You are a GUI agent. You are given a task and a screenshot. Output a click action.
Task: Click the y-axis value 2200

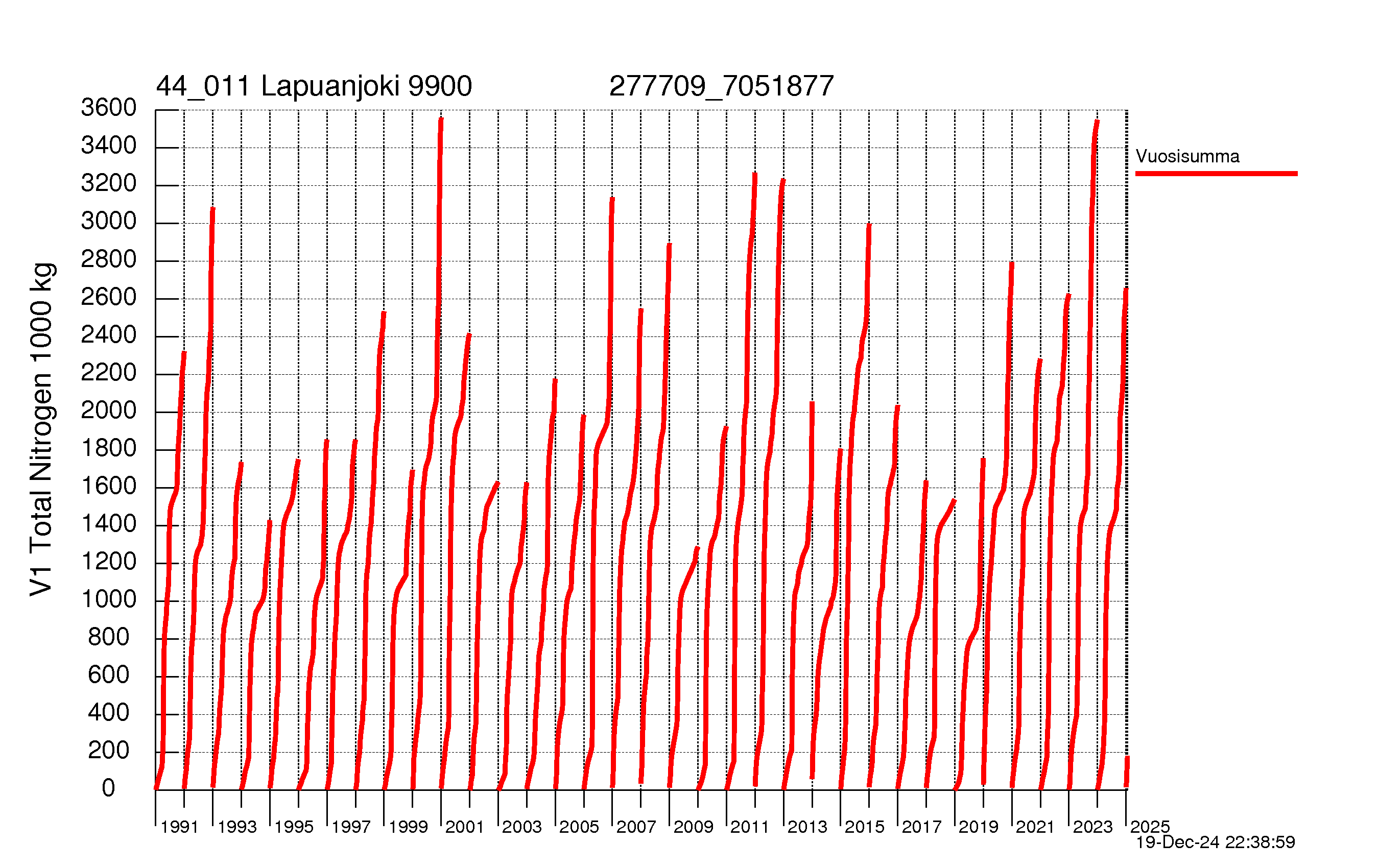point(109,373)
